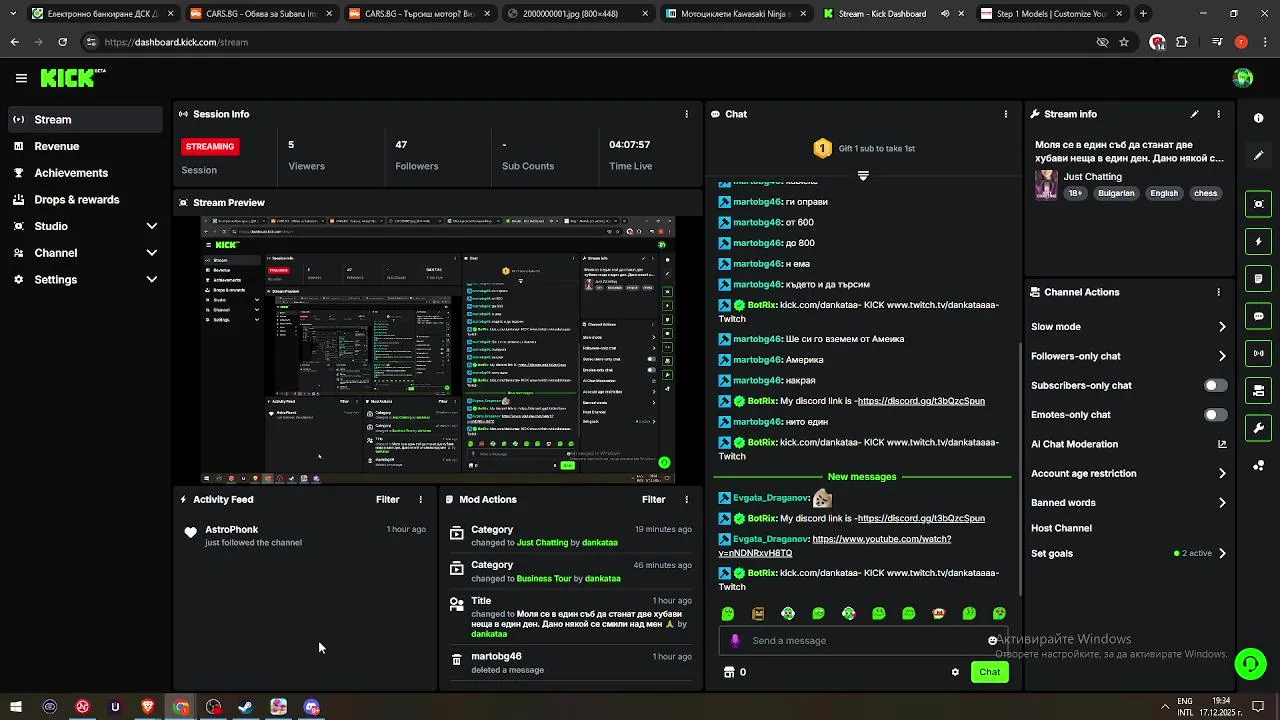The height and width of the screenshot is (720, 1280).
Task: Open Activity Feed Filter dropdown
Action: [387, 499]
